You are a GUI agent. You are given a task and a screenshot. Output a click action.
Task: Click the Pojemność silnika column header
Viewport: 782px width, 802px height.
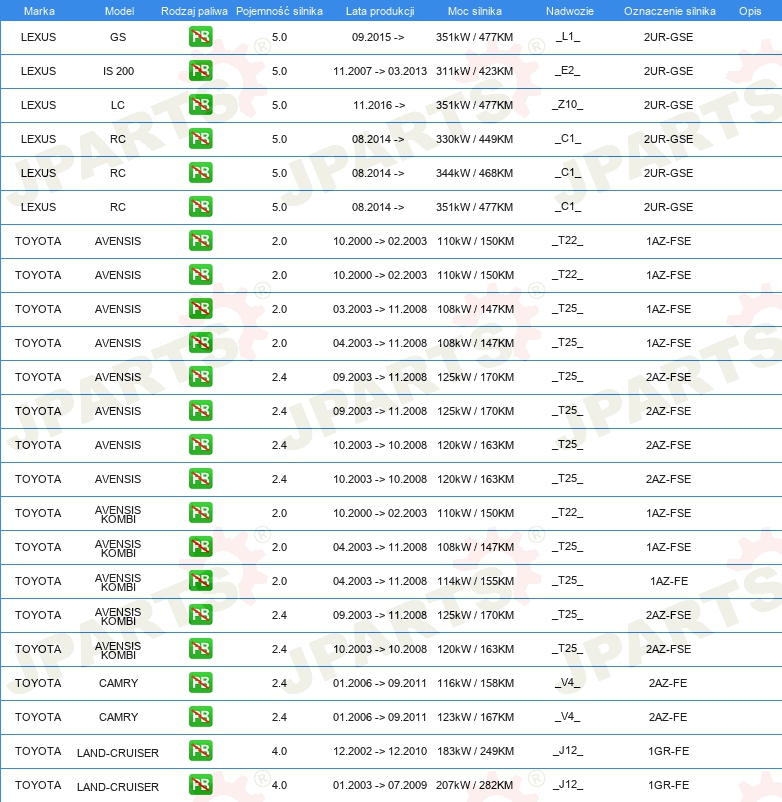point(279,11)
